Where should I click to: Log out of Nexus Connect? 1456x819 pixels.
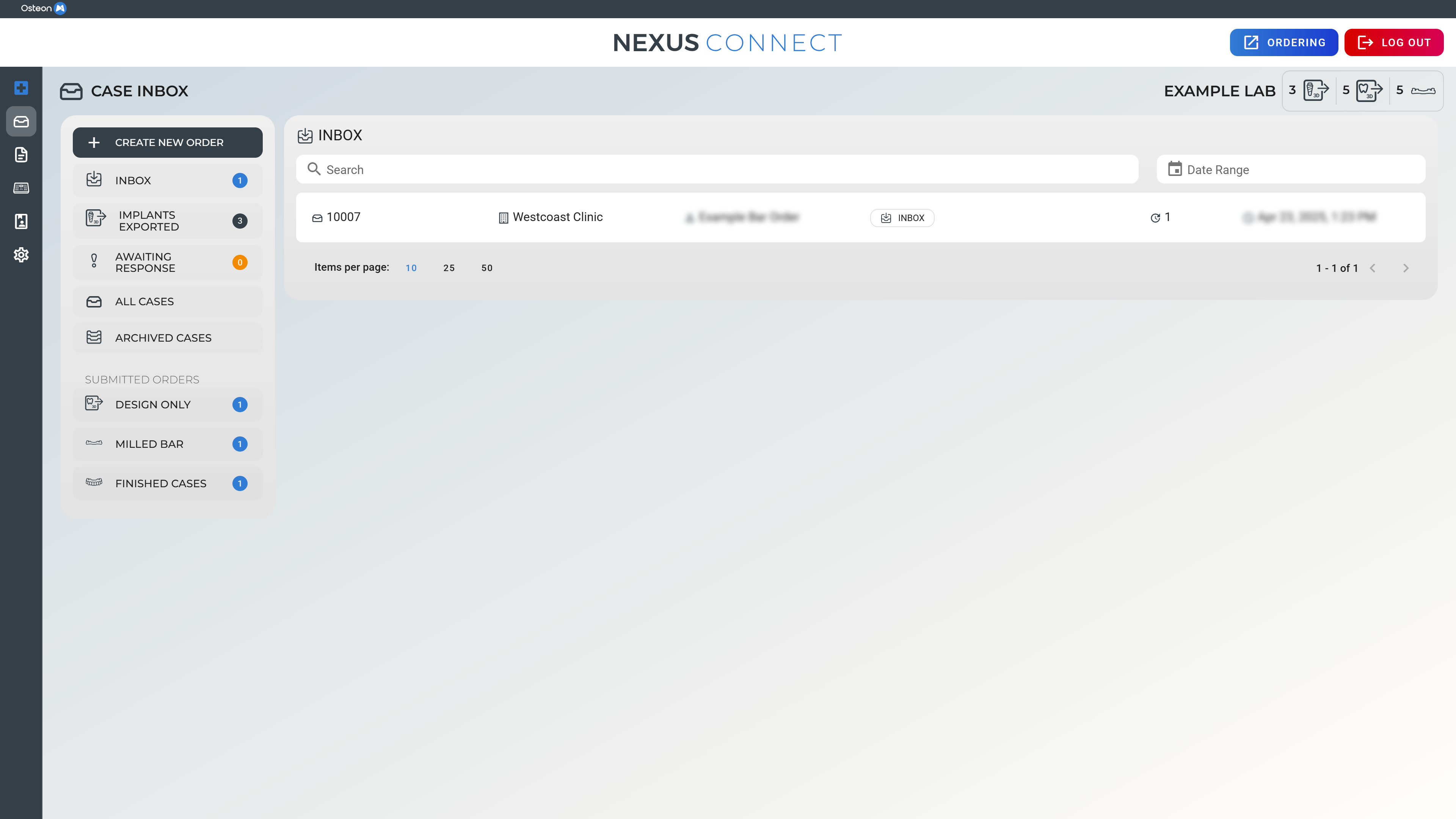1394,42
